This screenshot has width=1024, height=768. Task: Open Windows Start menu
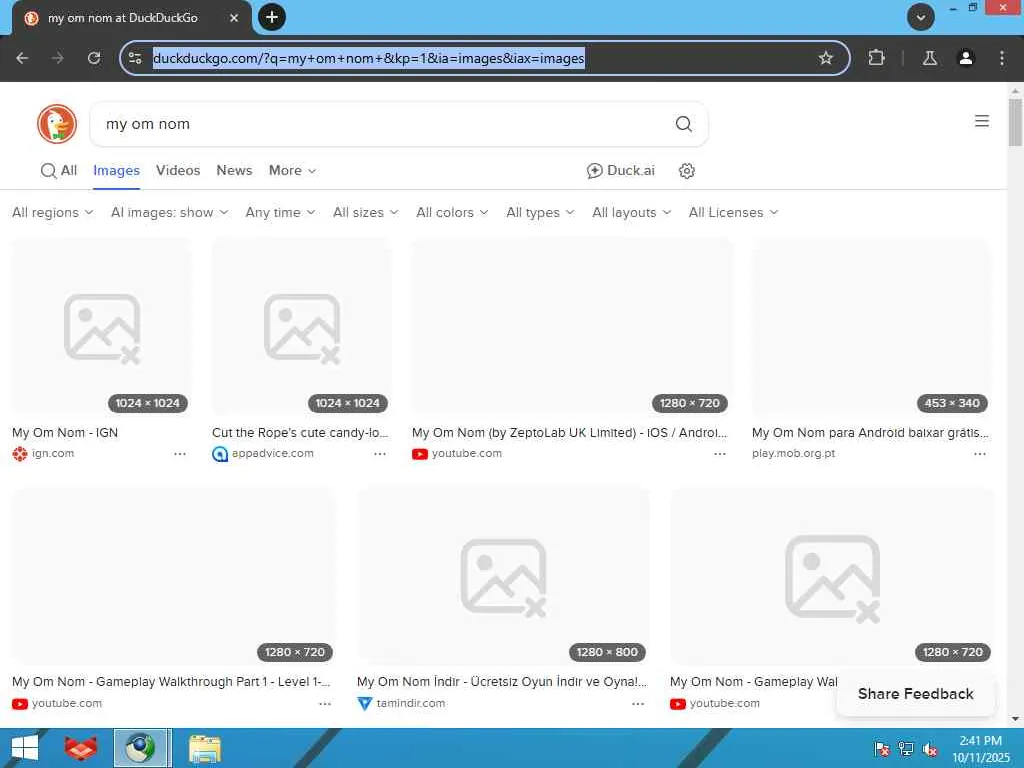point(25,748)
